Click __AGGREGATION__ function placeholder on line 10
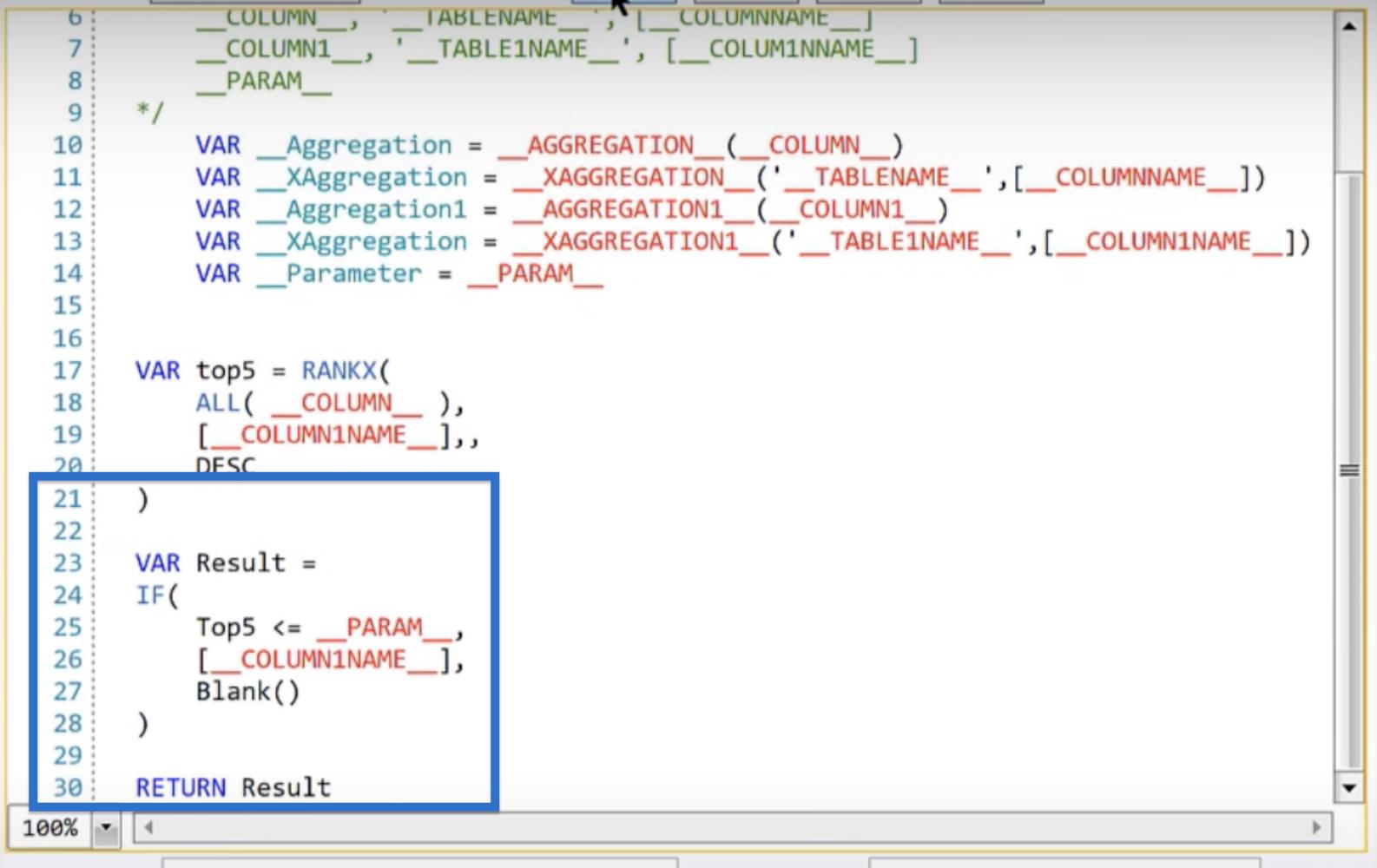Image resolution: width=1377 pixels, height=868 pixels. coord(610,146)
